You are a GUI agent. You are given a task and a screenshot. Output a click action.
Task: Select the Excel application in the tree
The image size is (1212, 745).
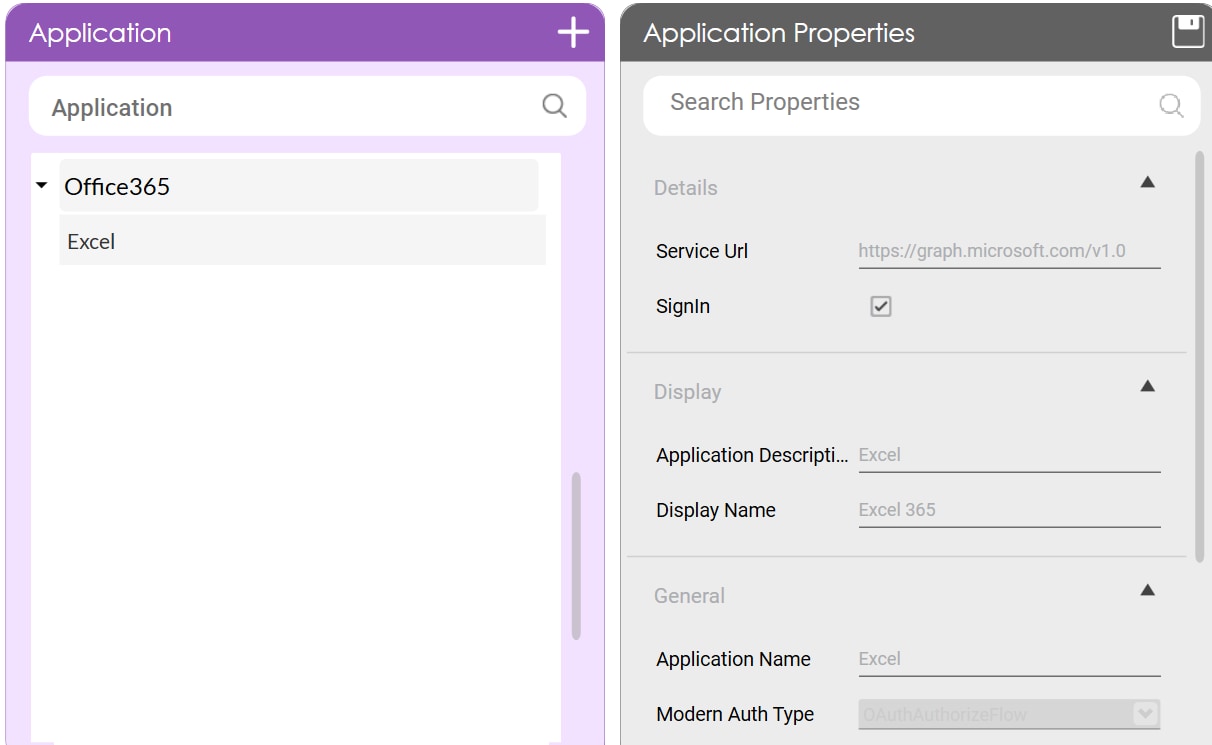click(302, 241)
